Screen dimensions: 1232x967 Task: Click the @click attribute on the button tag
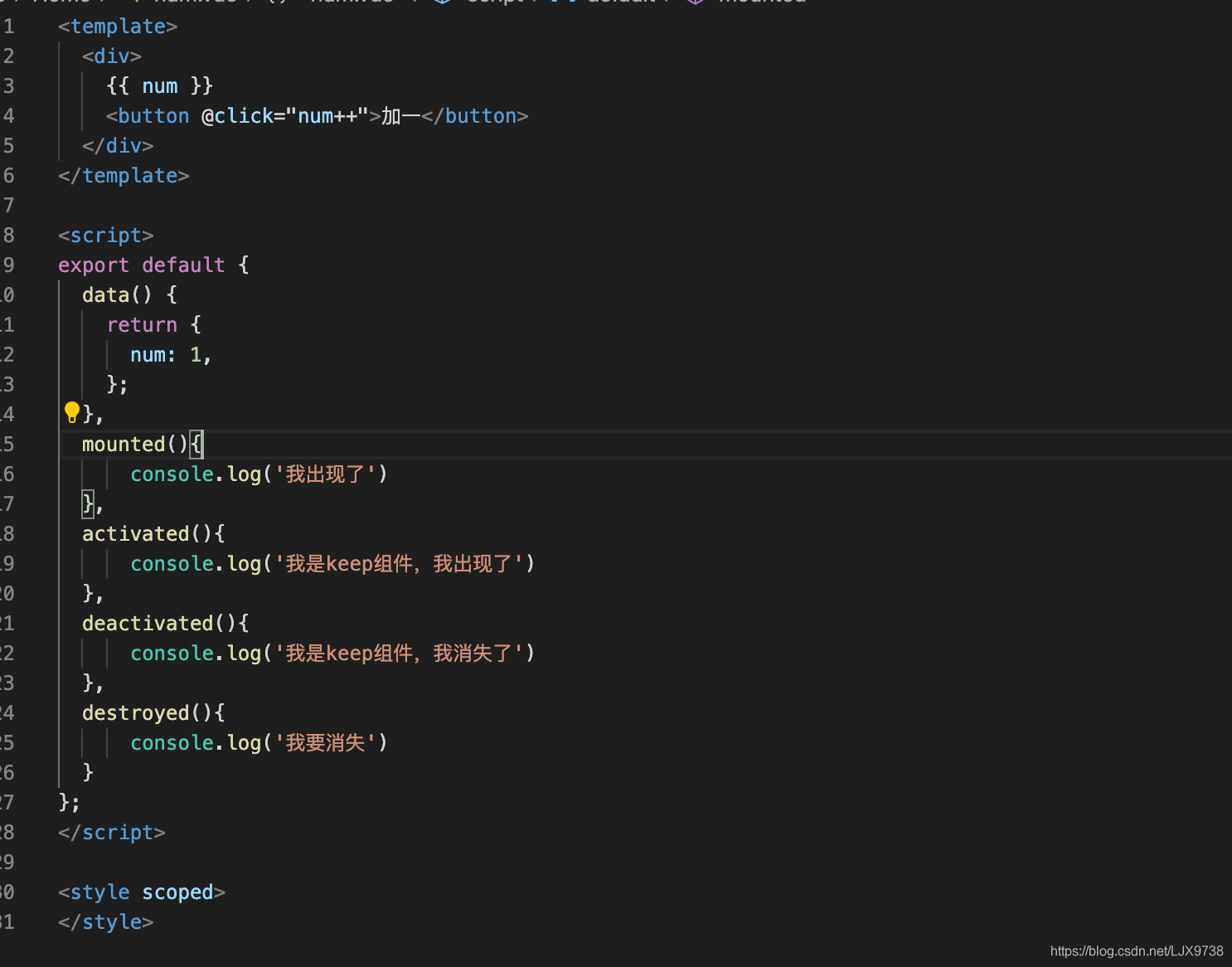pyautogui.click(x=238, y=116)
